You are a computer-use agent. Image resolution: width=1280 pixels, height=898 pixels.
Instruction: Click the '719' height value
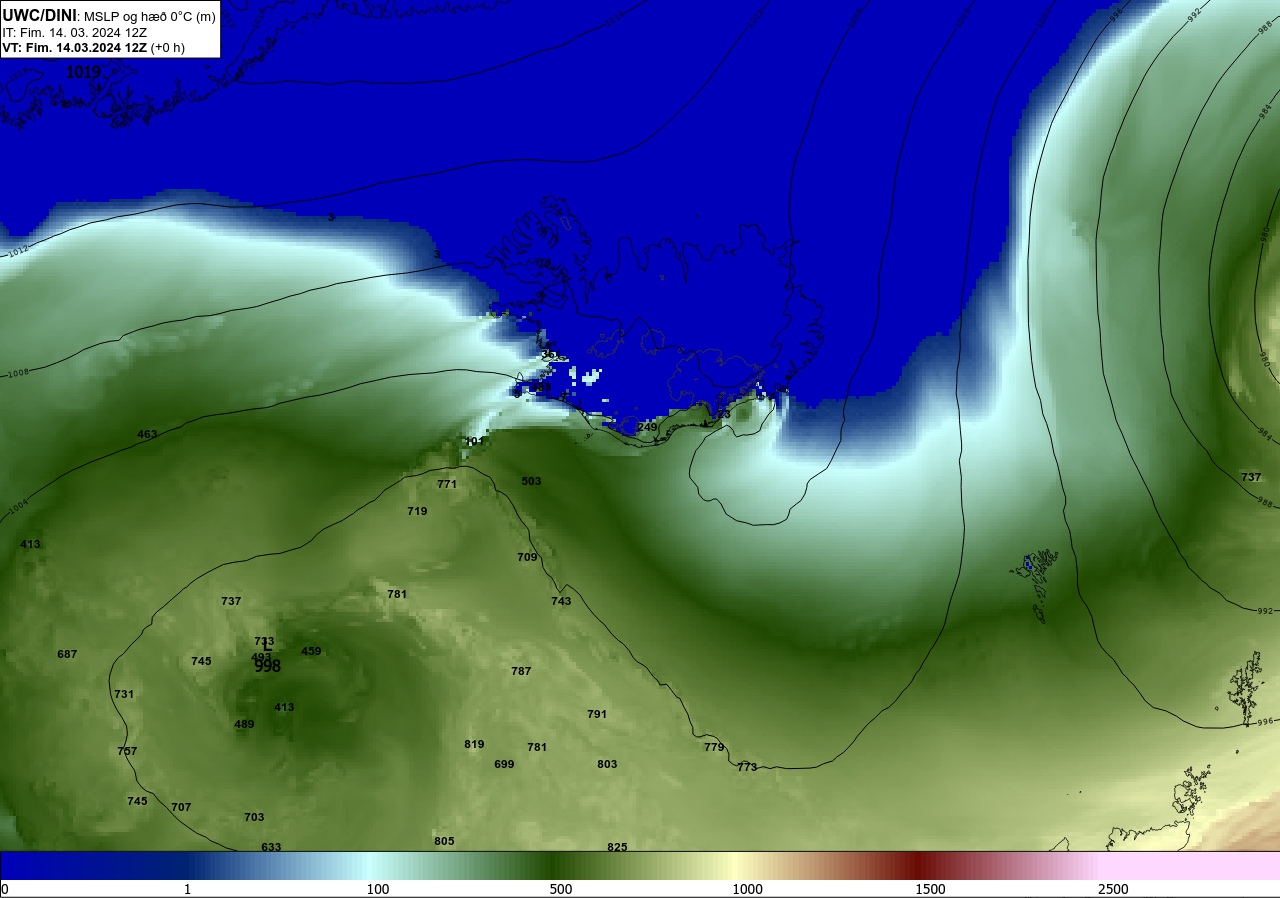click(417, 511)
